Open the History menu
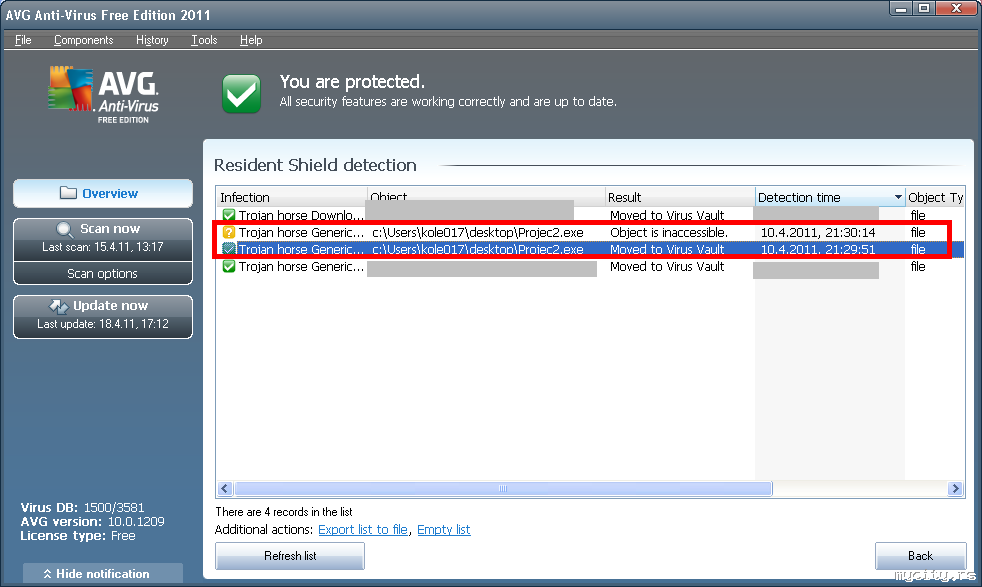This screenshot has height=587, width=982. click(x=152, y=40)
